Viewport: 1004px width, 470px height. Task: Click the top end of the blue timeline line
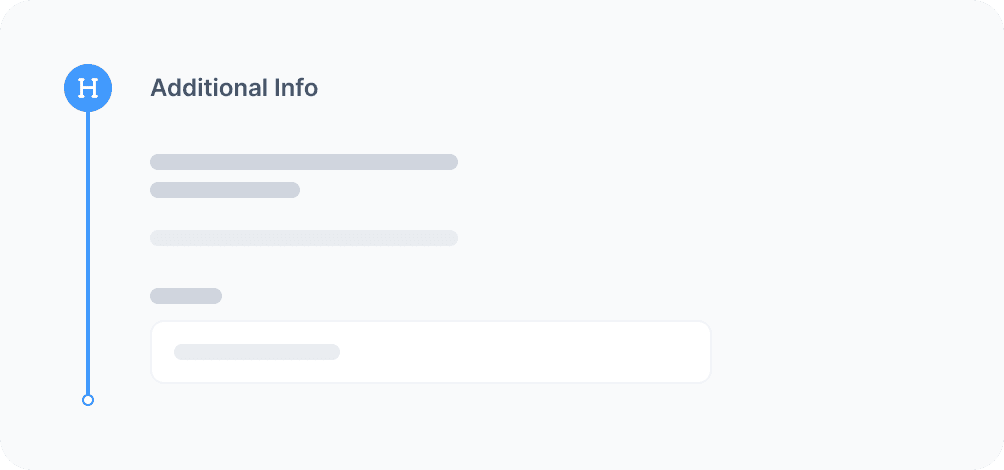[88, 116]
